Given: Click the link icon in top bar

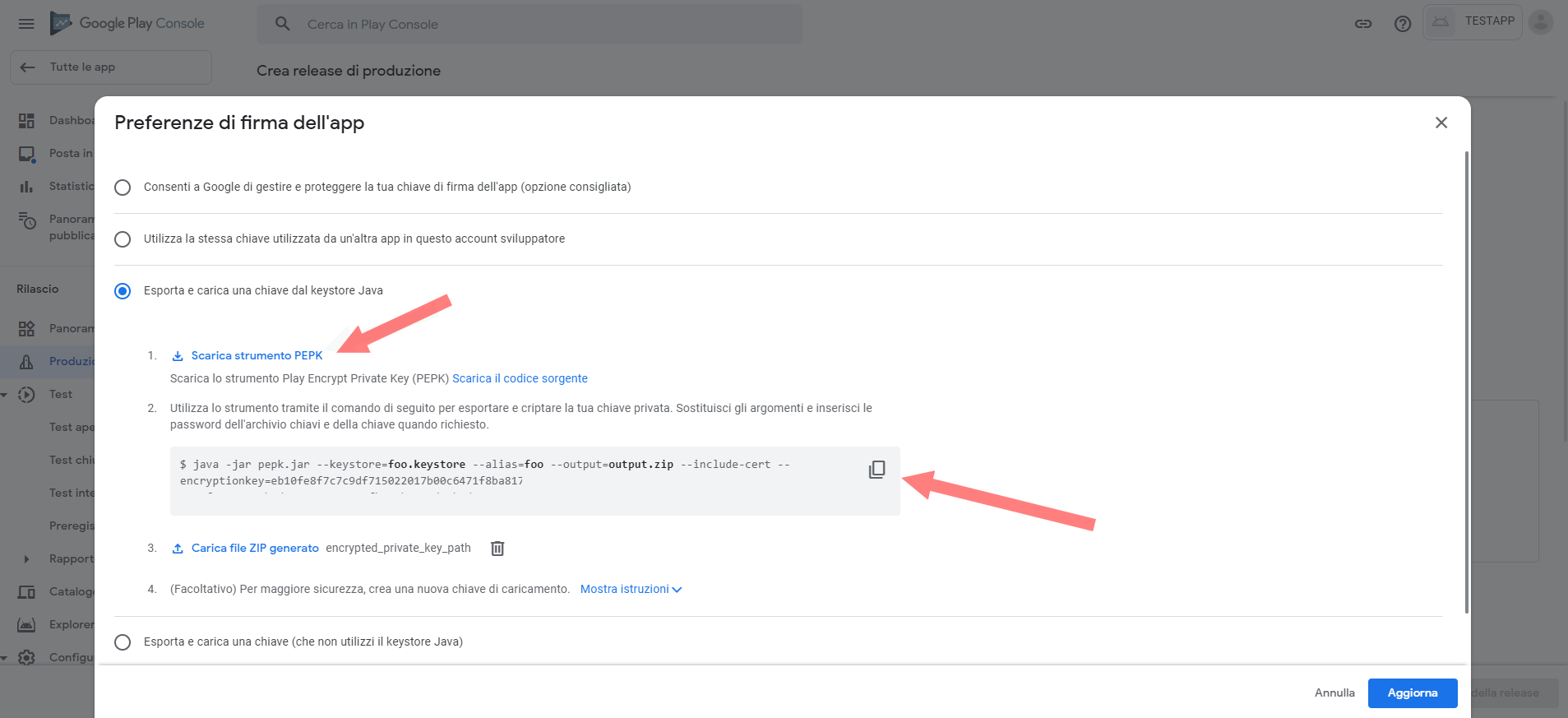Looking at the screenshot, I should point(1363,24).
